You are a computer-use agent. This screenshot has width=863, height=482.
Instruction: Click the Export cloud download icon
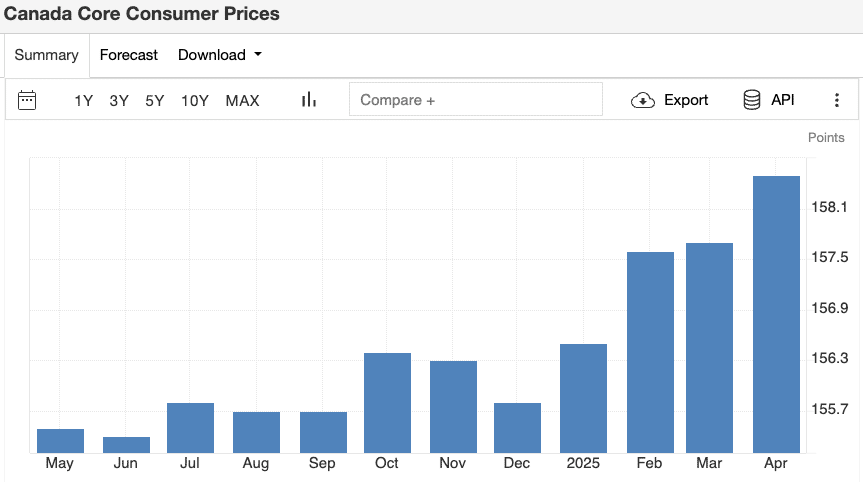642,100
